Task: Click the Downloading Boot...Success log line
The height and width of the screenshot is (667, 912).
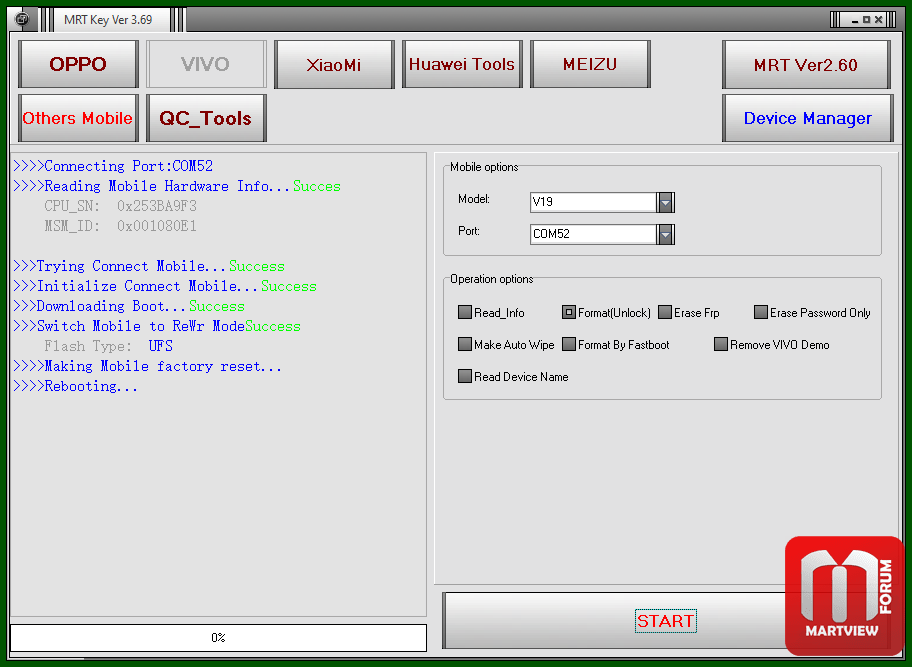Action: [x=129, y=306]
